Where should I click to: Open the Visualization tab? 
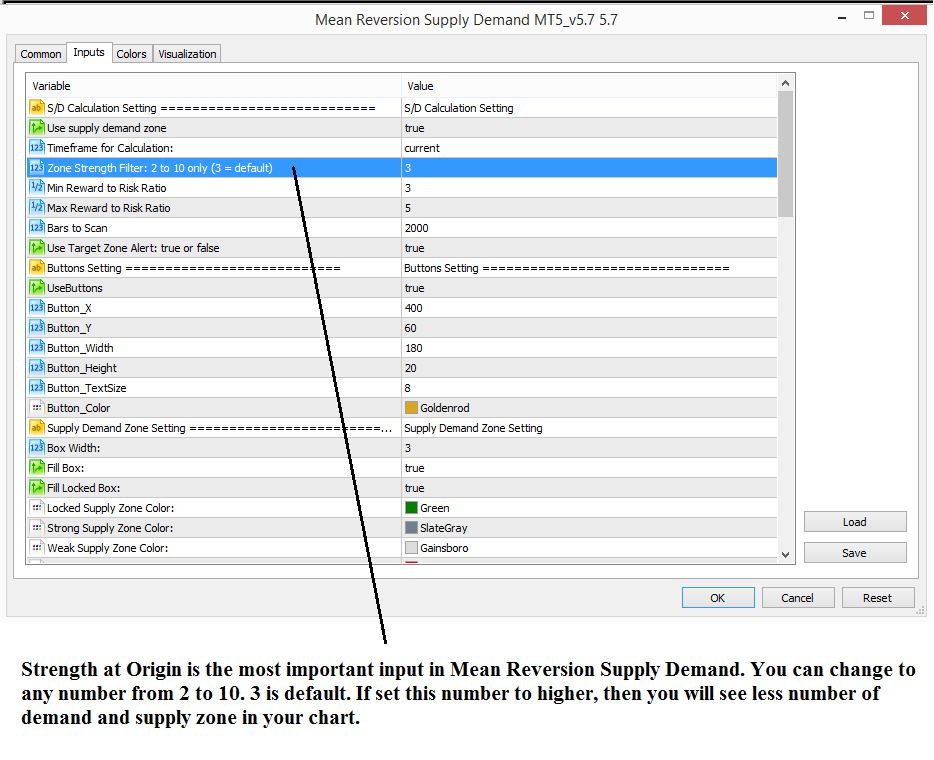tap(187, 54)
